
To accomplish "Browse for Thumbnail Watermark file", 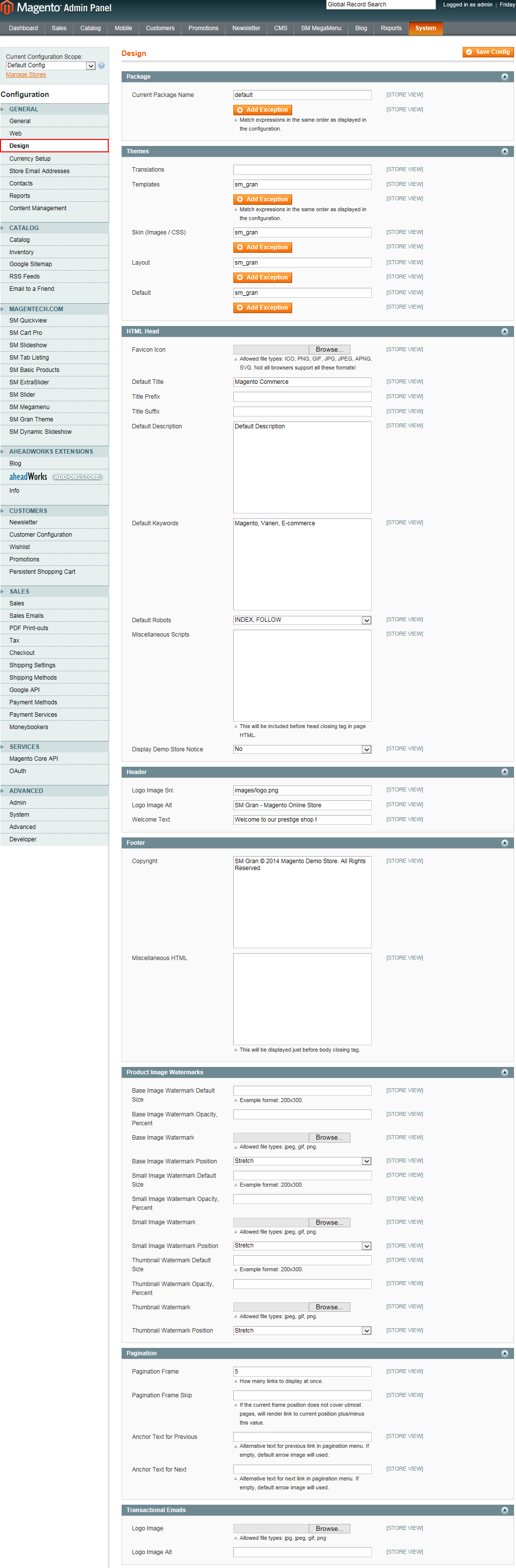I will [x=330, y=1307].
